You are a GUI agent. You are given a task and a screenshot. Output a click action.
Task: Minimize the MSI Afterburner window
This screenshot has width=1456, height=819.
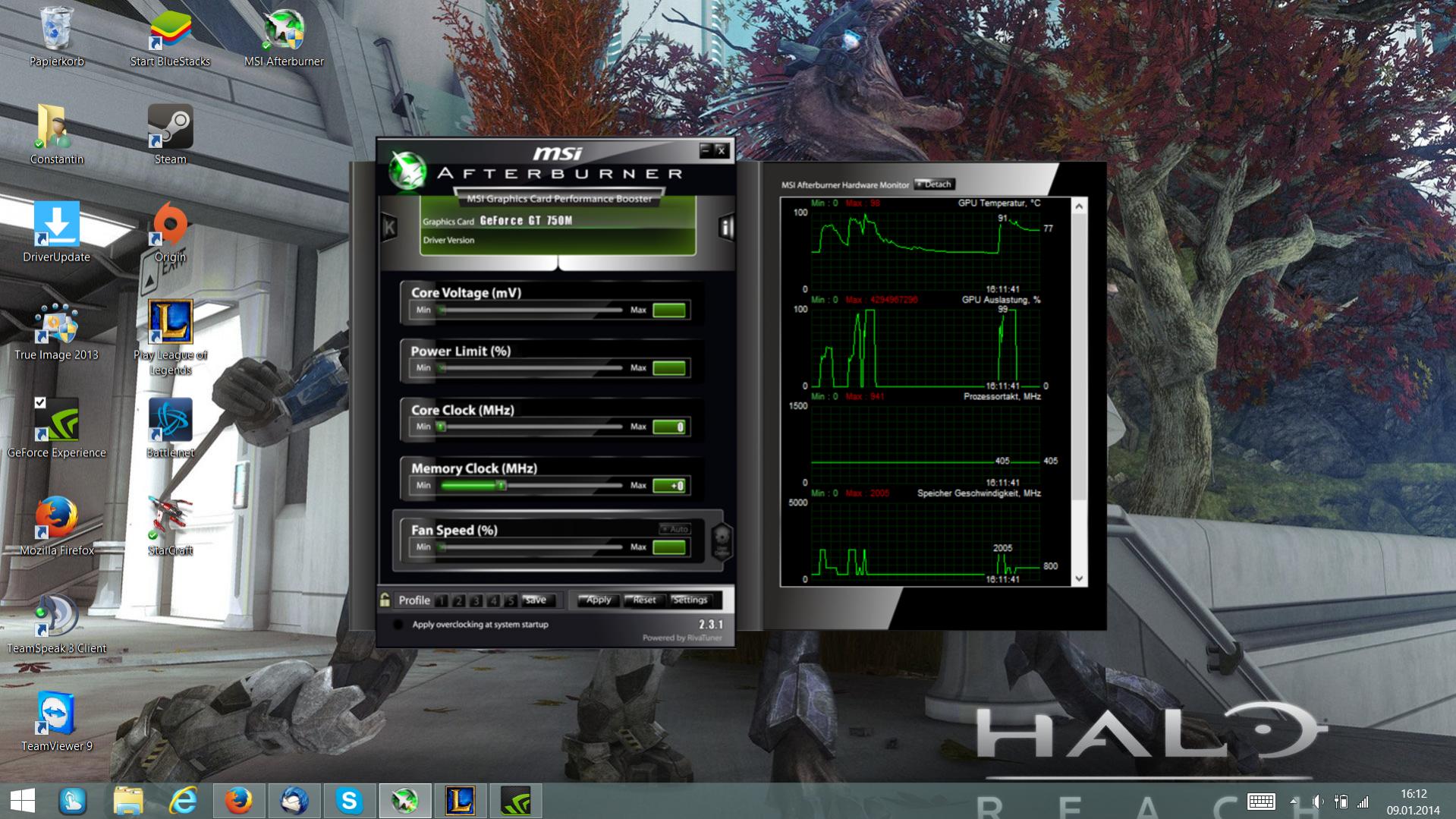[705, 150]
